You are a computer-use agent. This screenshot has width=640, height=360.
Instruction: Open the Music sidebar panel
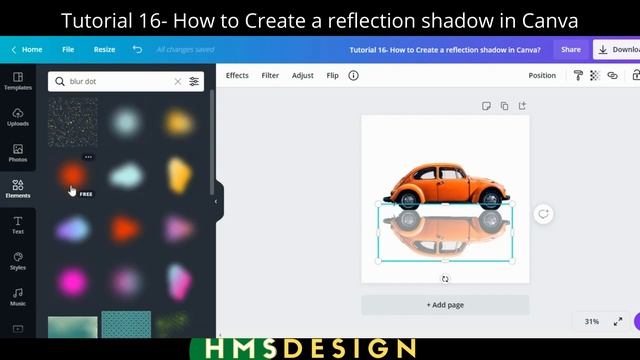click(18, 296)
